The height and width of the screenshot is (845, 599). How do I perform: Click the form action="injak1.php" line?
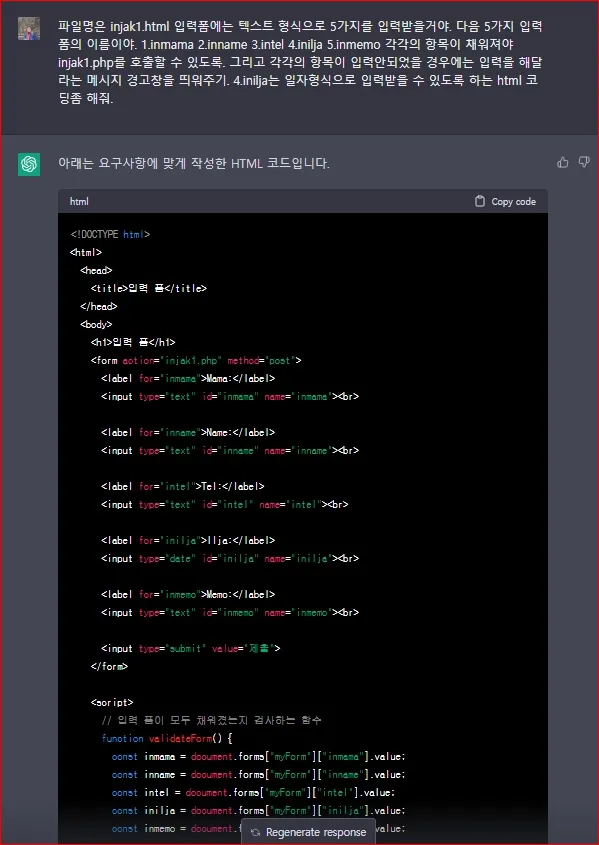point(196,361)
